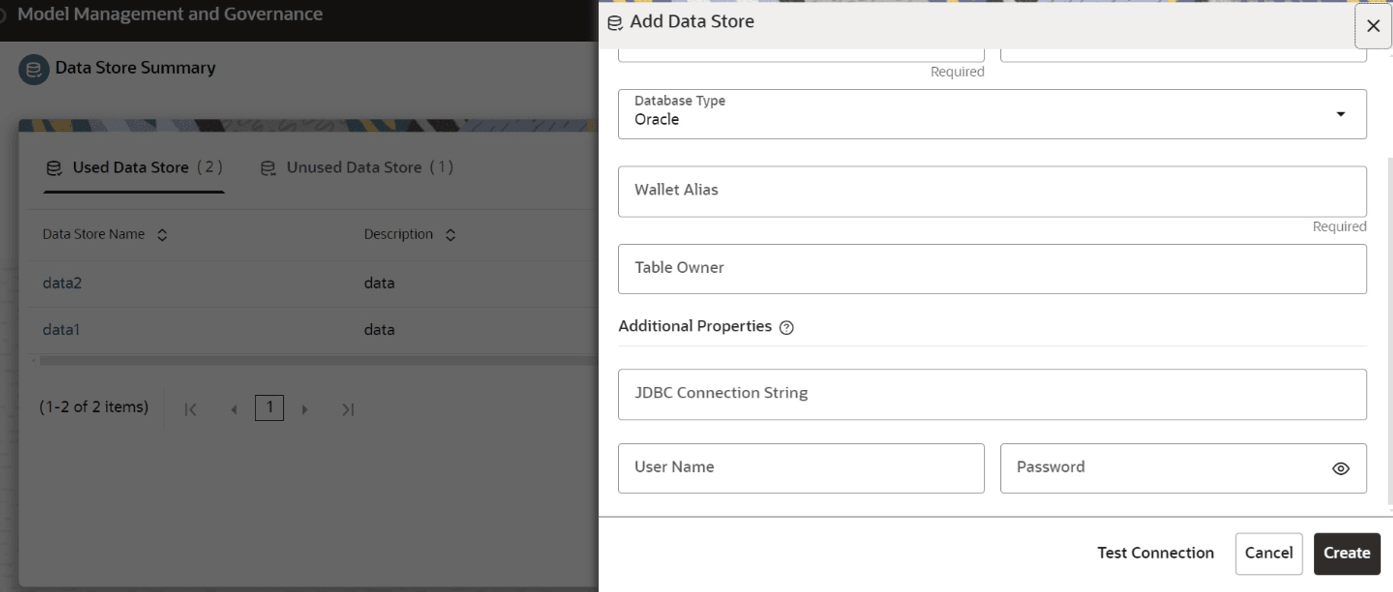1393x592 pixels.
Task: Toggle password visibility with the eye icon
Action: 1341,467
